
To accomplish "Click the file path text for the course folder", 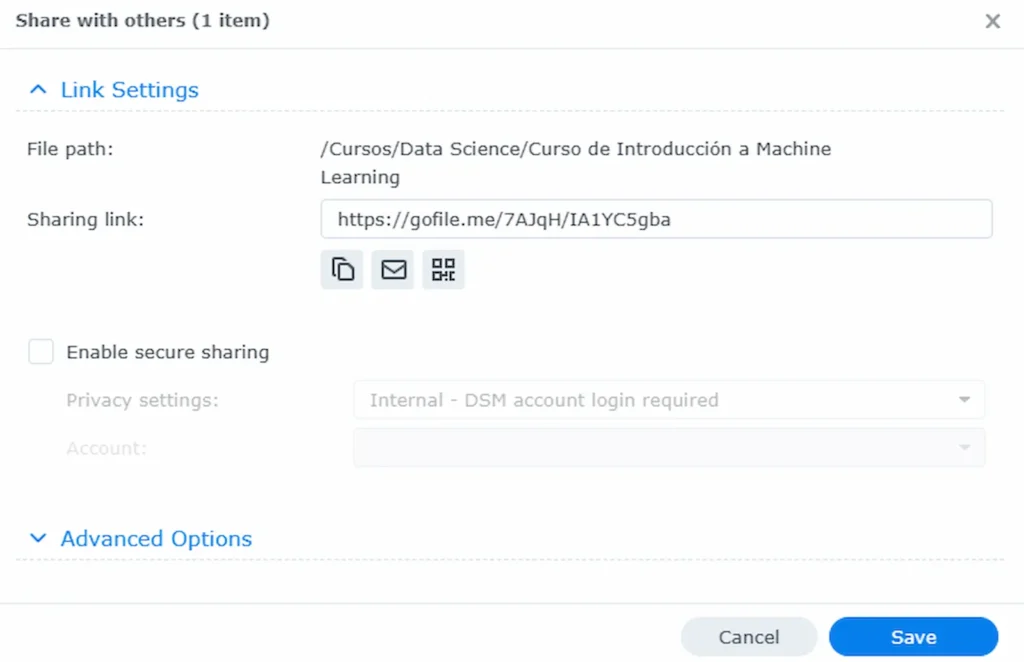I will [575, 150].
